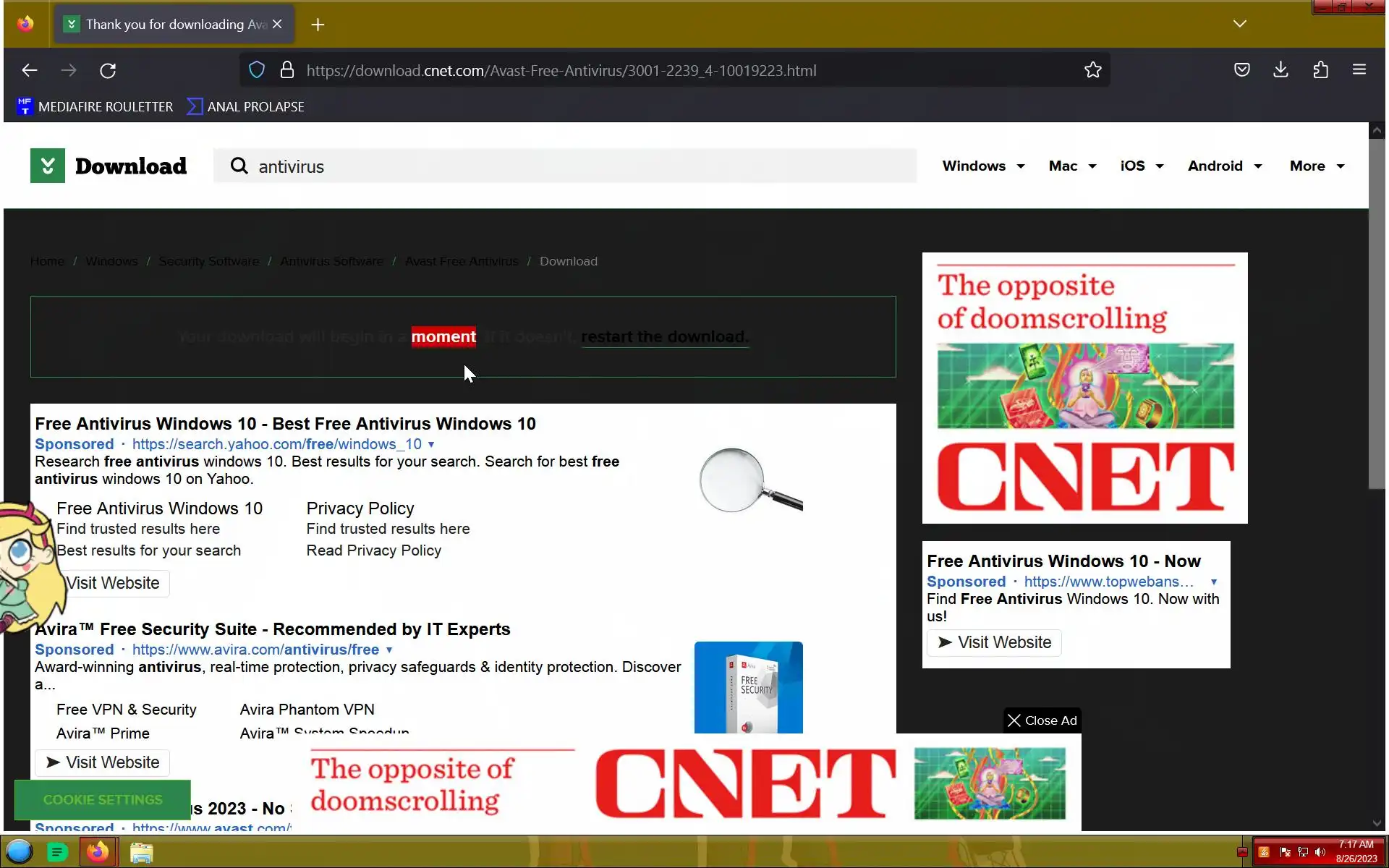The image size is (1389, 868).
Task: Open a new tab with plus button
Action: (x=318, y=25)
